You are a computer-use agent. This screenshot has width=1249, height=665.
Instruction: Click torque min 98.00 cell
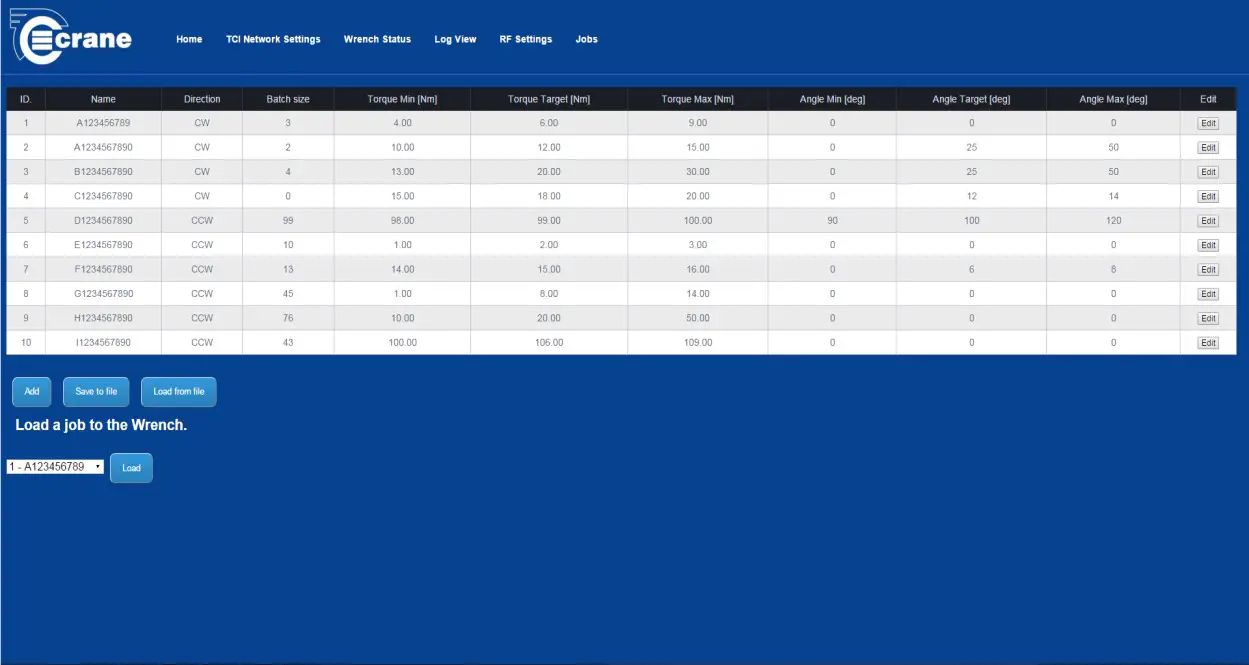pyautogui.click(x=402, y=221)
